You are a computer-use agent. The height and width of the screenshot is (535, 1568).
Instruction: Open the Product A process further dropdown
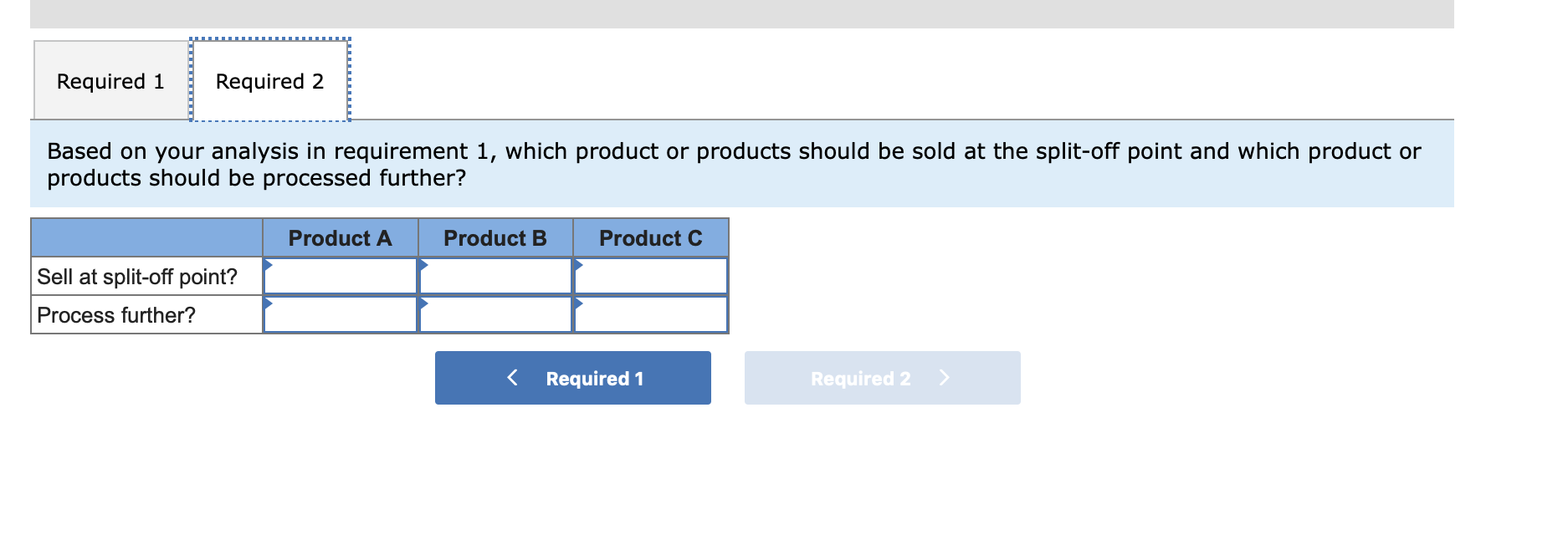click(341, 314)
